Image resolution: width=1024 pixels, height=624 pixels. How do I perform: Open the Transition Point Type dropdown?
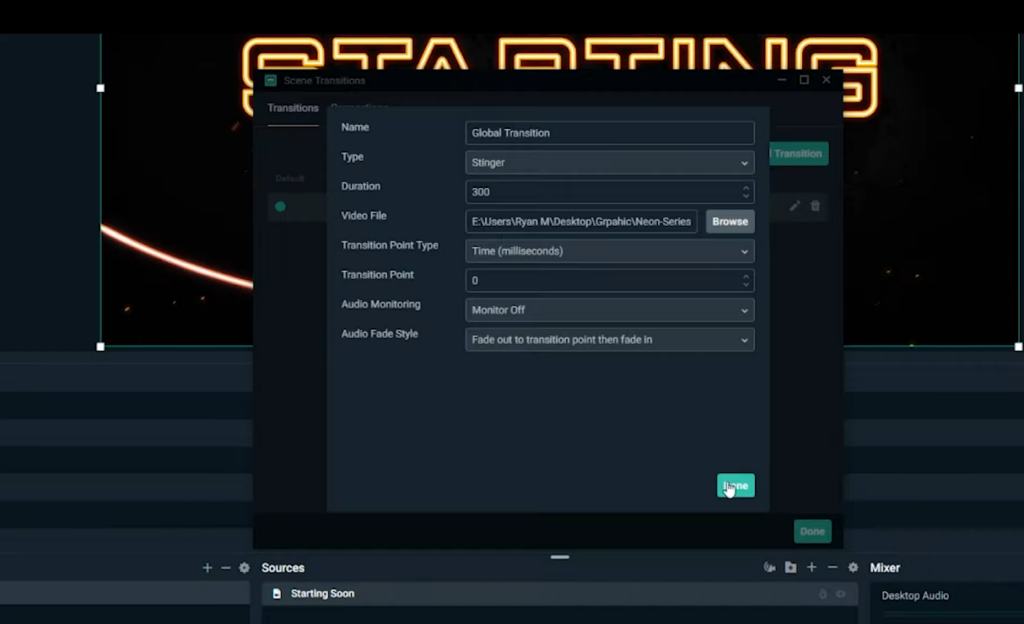pos(609,251)
